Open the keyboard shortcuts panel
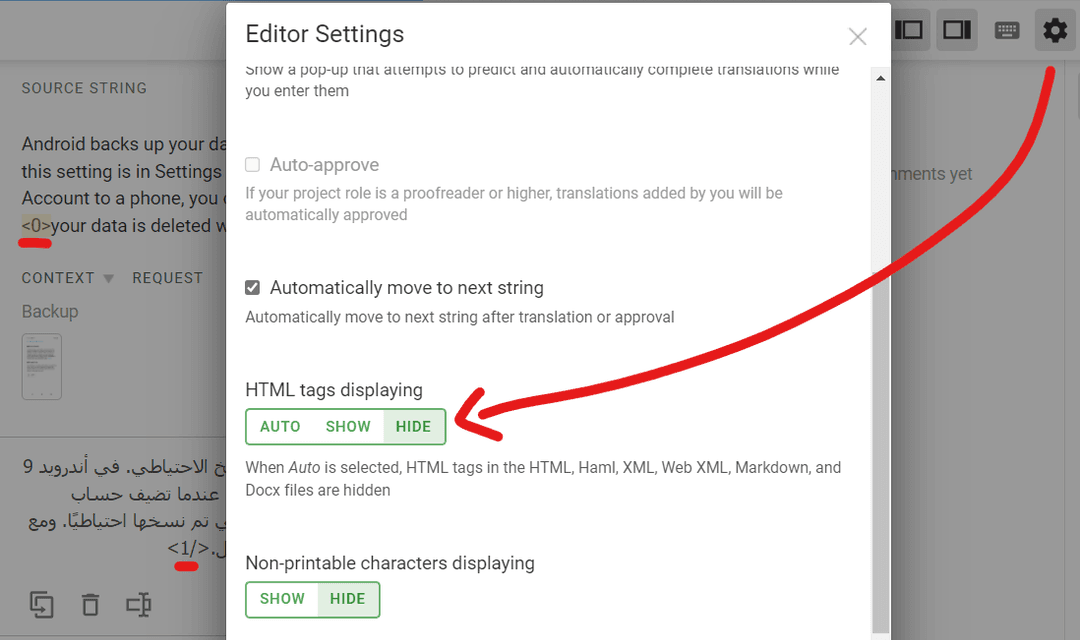The height and width of the screenshot is (640, 1080). tap(1006, 29)
